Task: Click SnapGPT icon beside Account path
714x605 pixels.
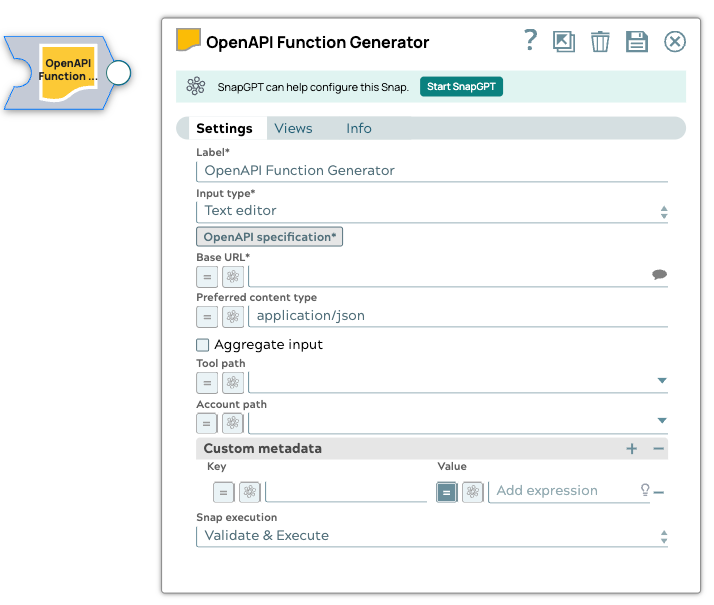Action: coord(233,423)
